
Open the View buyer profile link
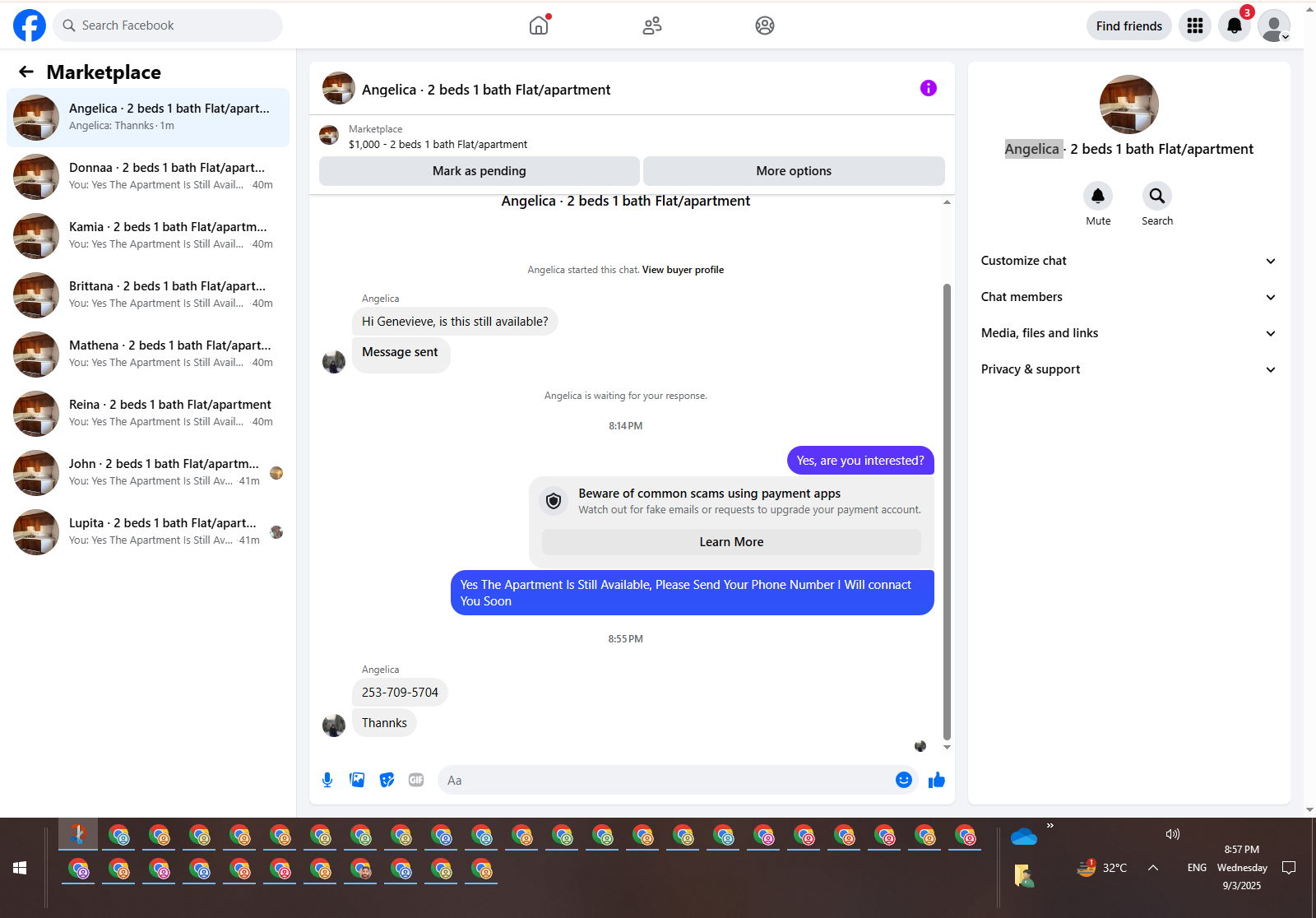point(683,270)
